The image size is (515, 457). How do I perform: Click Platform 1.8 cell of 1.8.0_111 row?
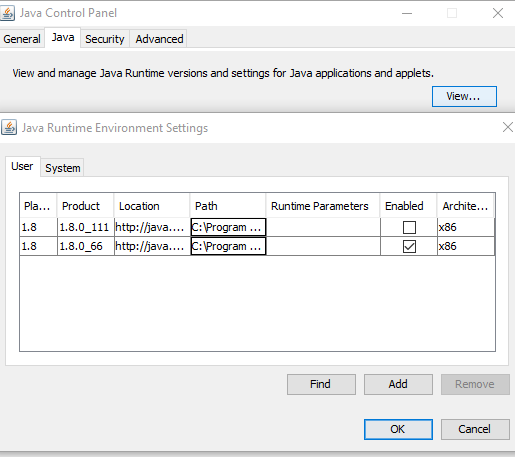[38, 227]
